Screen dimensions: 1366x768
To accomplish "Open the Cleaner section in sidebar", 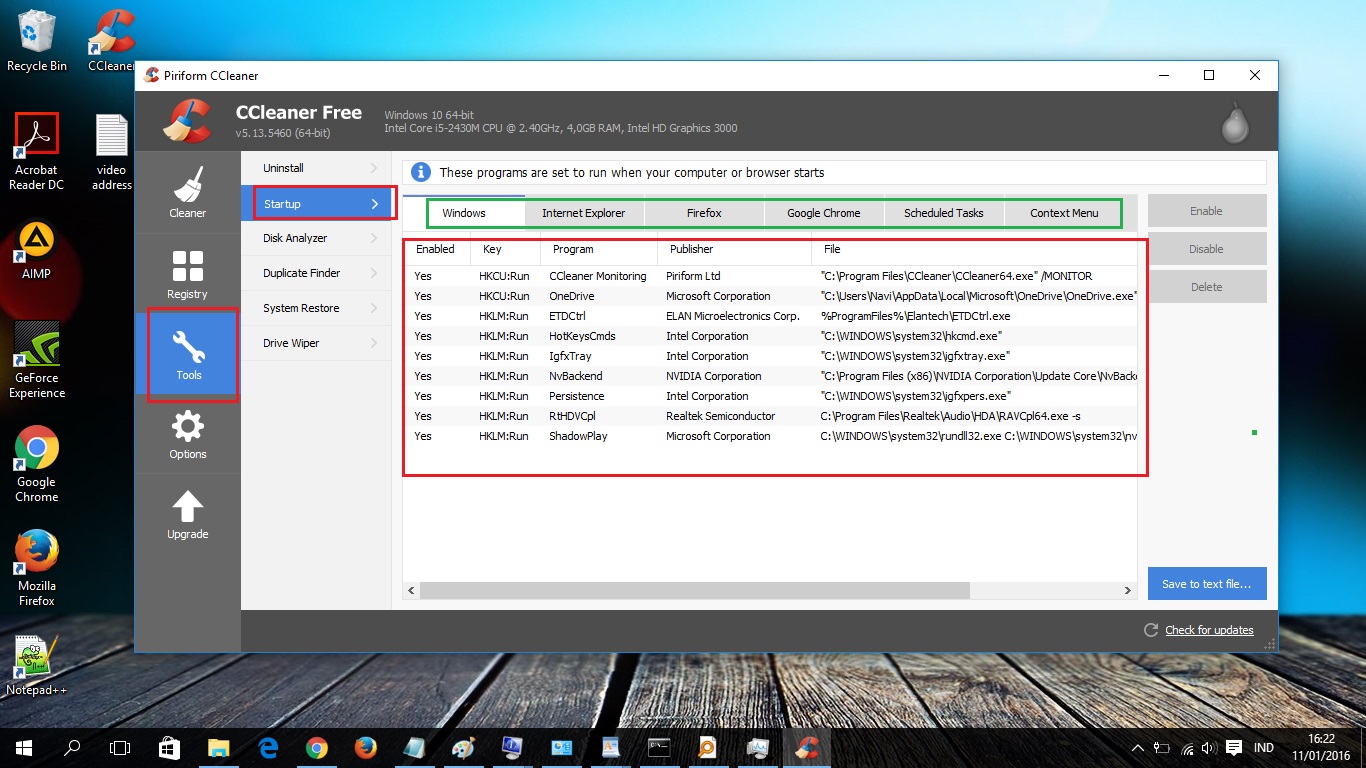I will pyautogui.click(x=188, y=192).
